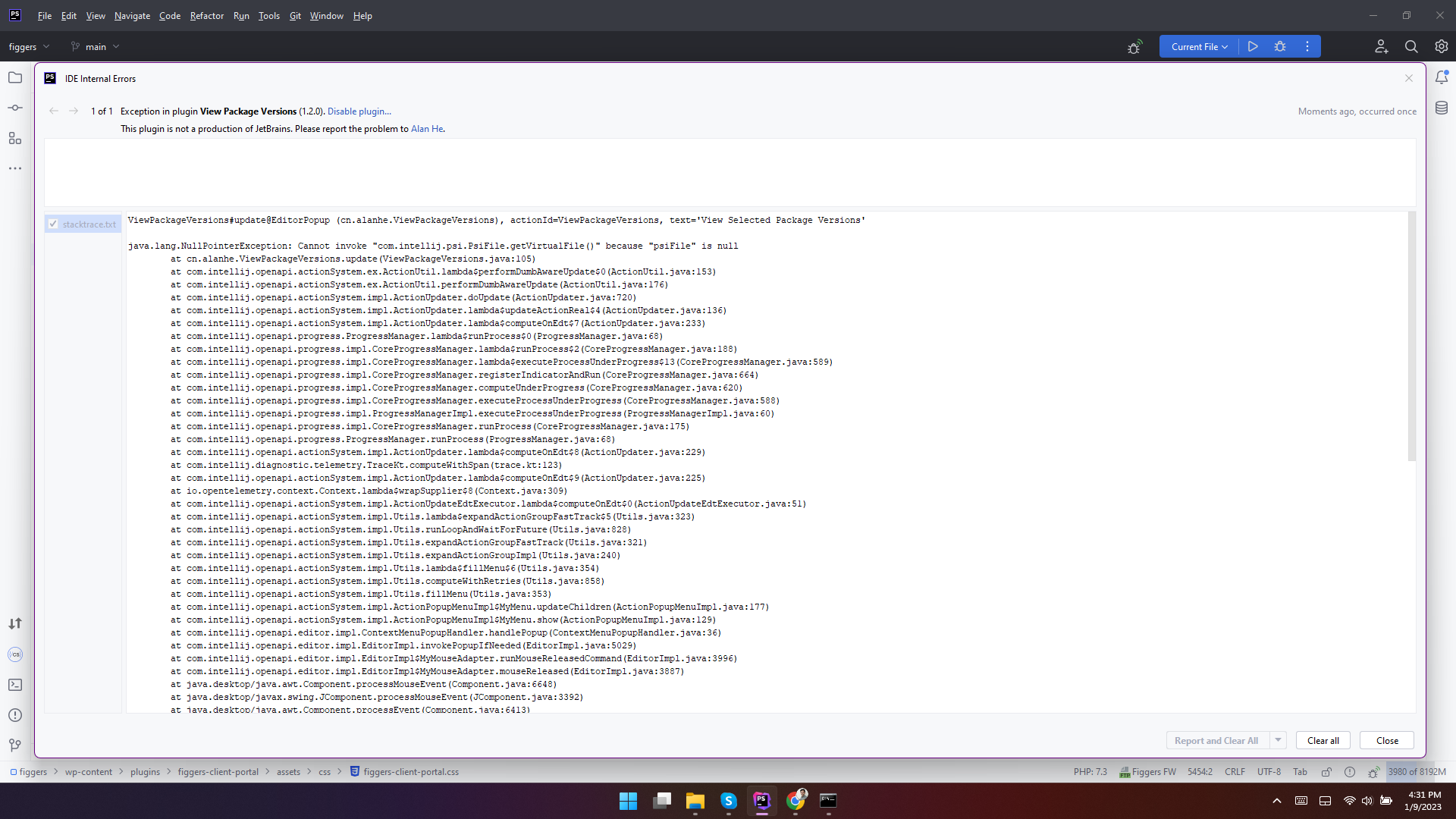Screen dimensions: 1456x819
Task: Open the Report and Clear All dropdown arrow
Action: [x=1278, y=740]
